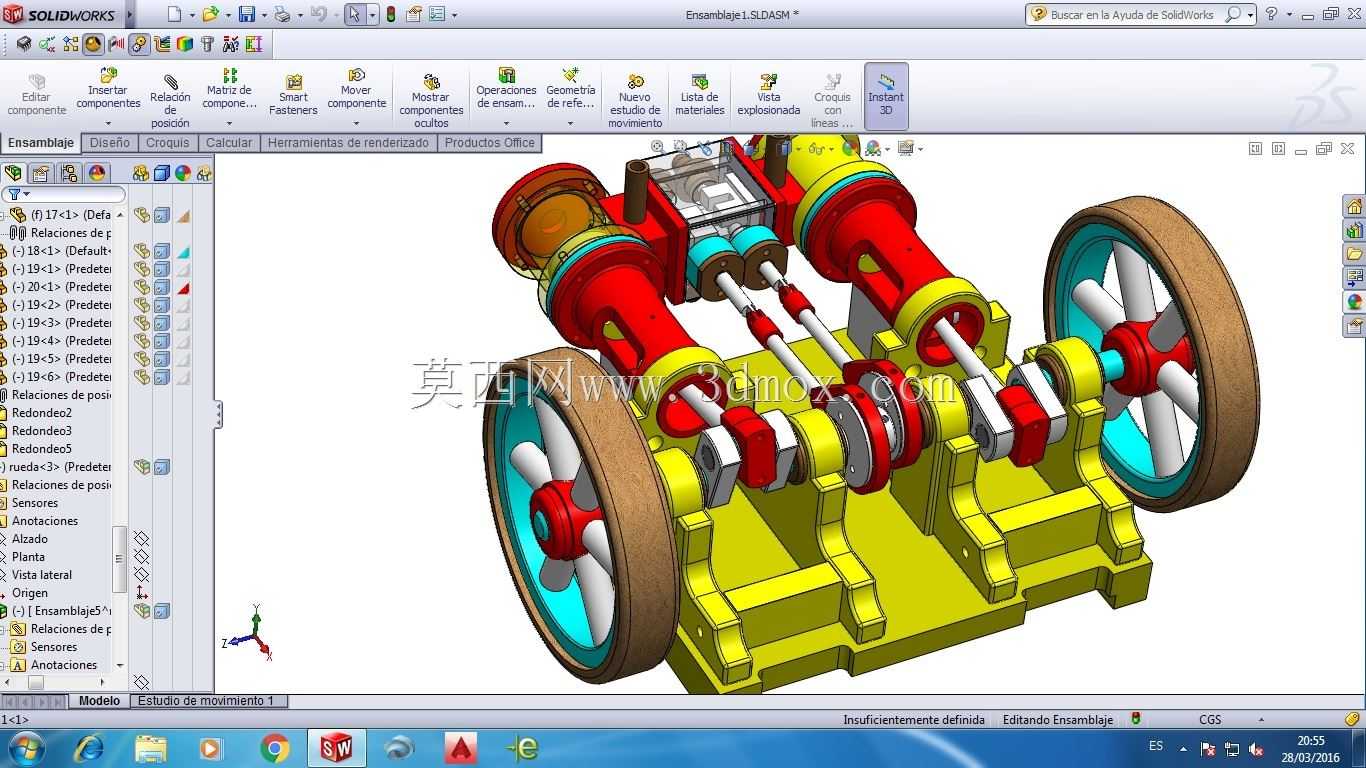Image resolution: width=1366 pixels, height=768 pixels.
Task: Select Vista lateral plane in tree
Action: pyautogui.click(x=42, y=575)
